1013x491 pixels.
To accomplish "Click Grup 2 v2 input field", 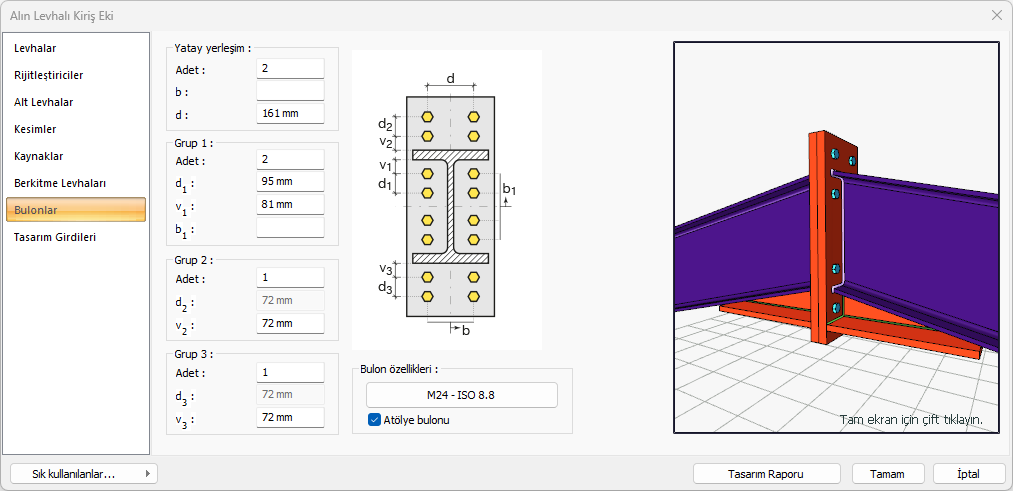I will tap(290, 323).
